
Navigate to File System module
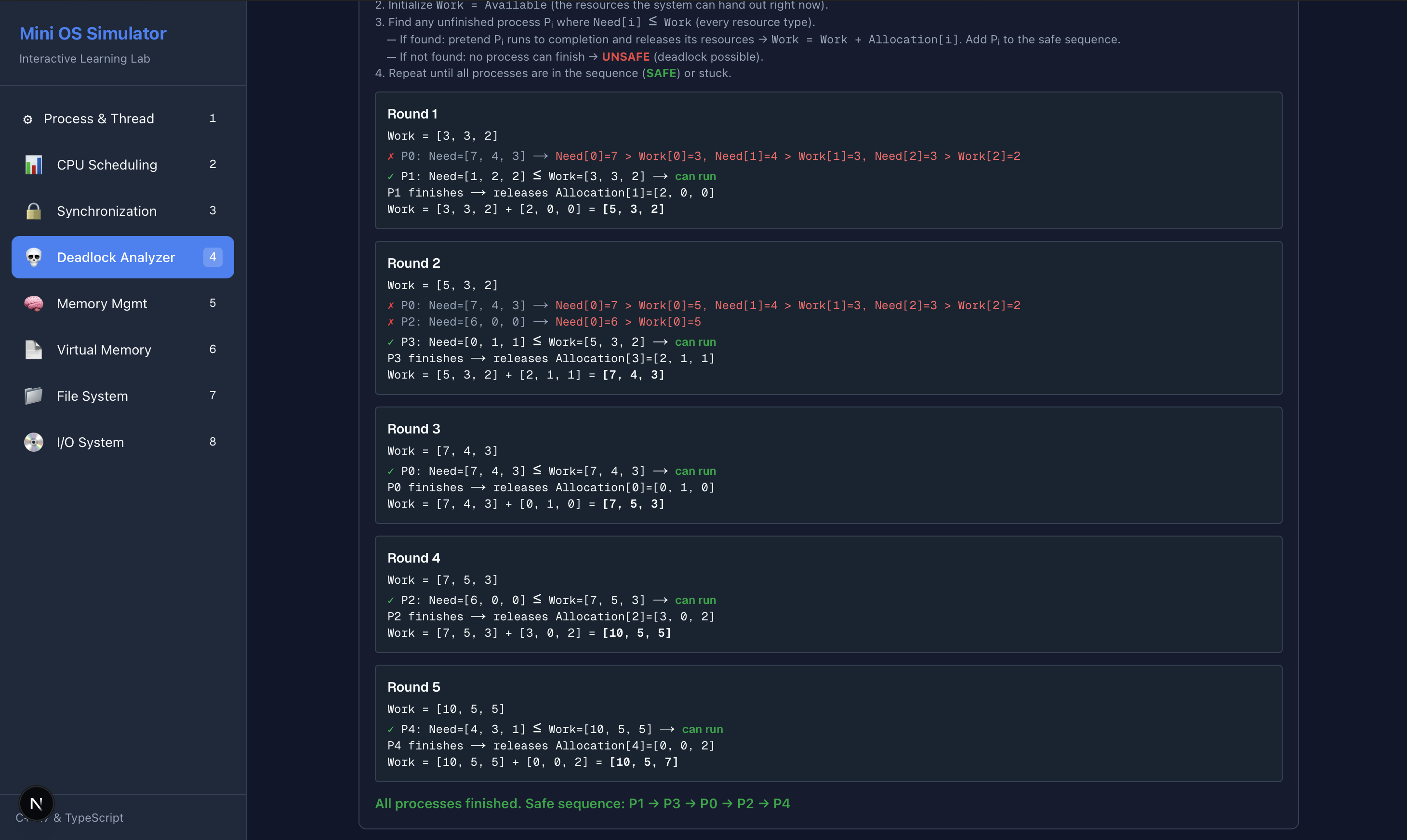tap(93, 396)
